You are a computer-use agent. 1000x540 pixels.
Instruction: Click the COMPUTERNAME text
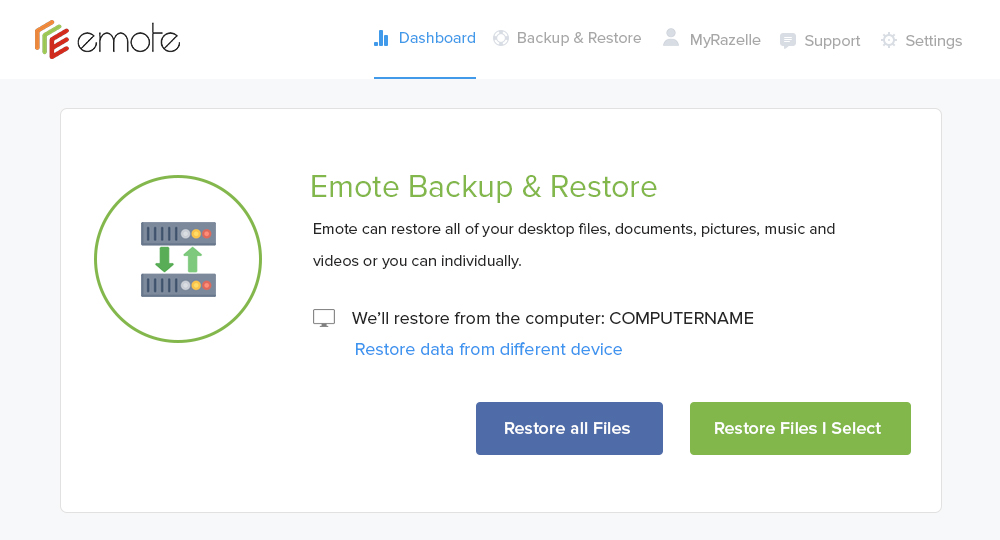click(x=681, y=318)
